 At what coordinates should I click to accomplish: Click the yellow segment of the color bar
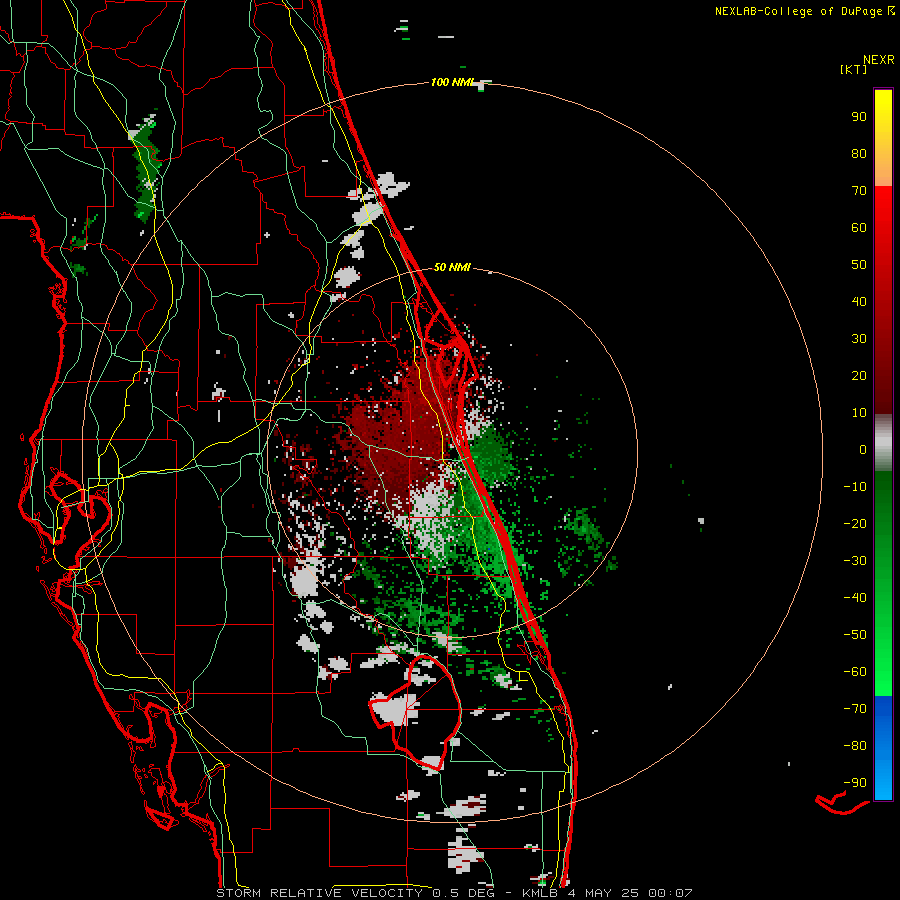(x=883, y=138)
